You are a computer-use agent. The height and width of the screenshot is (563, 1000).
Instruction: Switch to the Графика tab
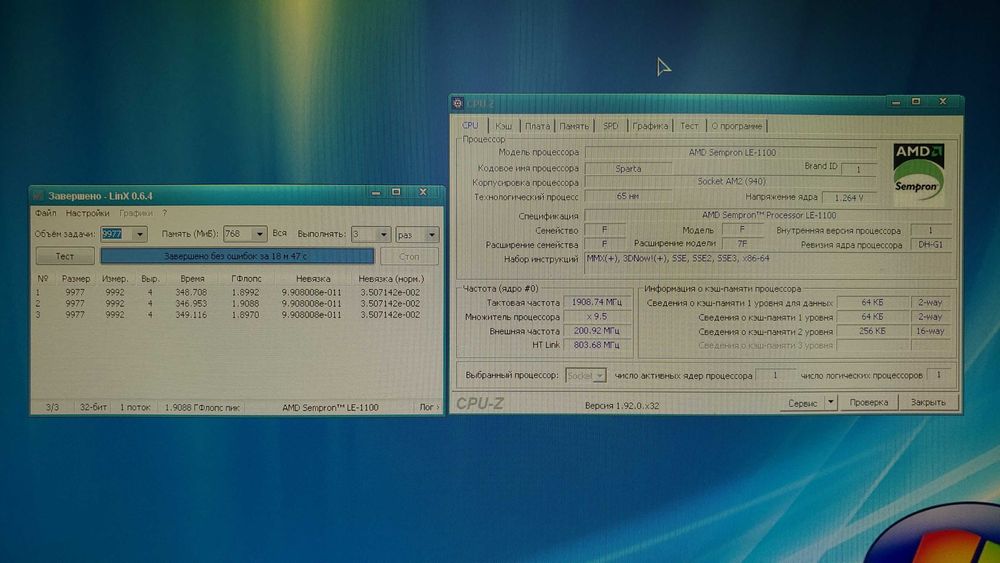650,126
